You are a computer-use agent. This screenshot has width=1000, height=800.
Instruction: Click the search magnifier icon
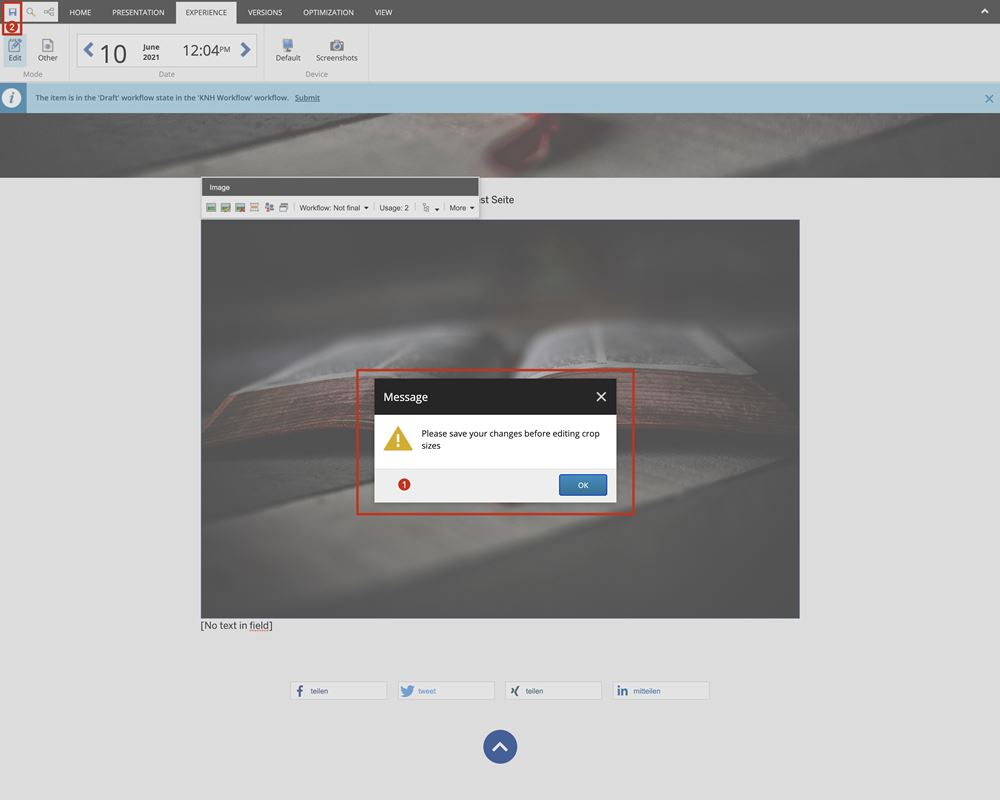point(31,12)
